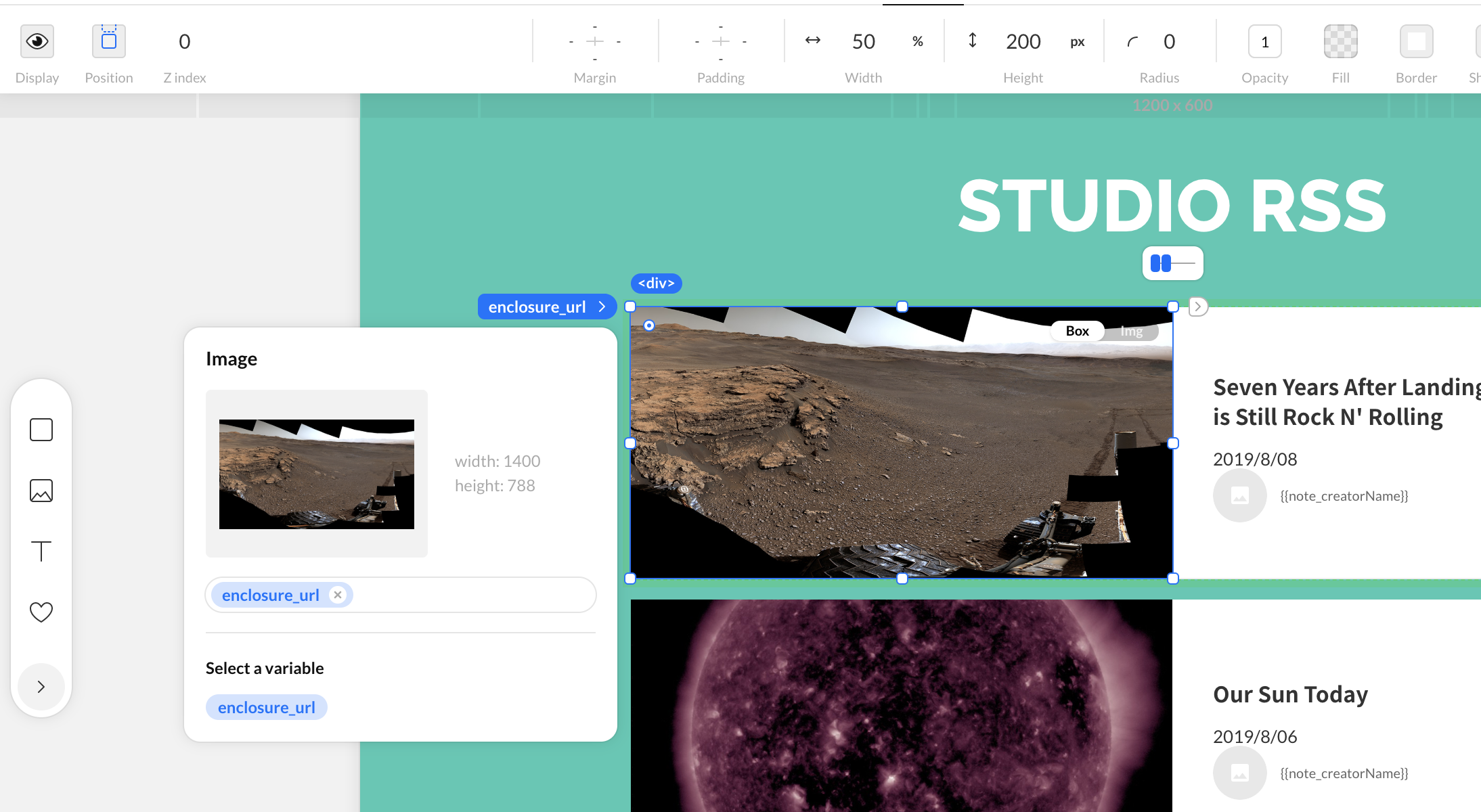The image size is (1481, 812).
Task: Expand the sidebar with the chevron button
Action: [x=41, y=687]
